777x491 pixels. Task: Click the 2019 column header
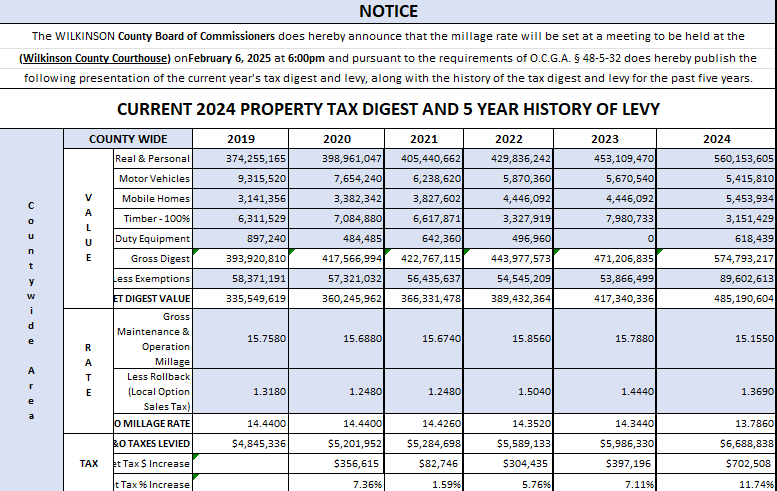pos(240,139)
